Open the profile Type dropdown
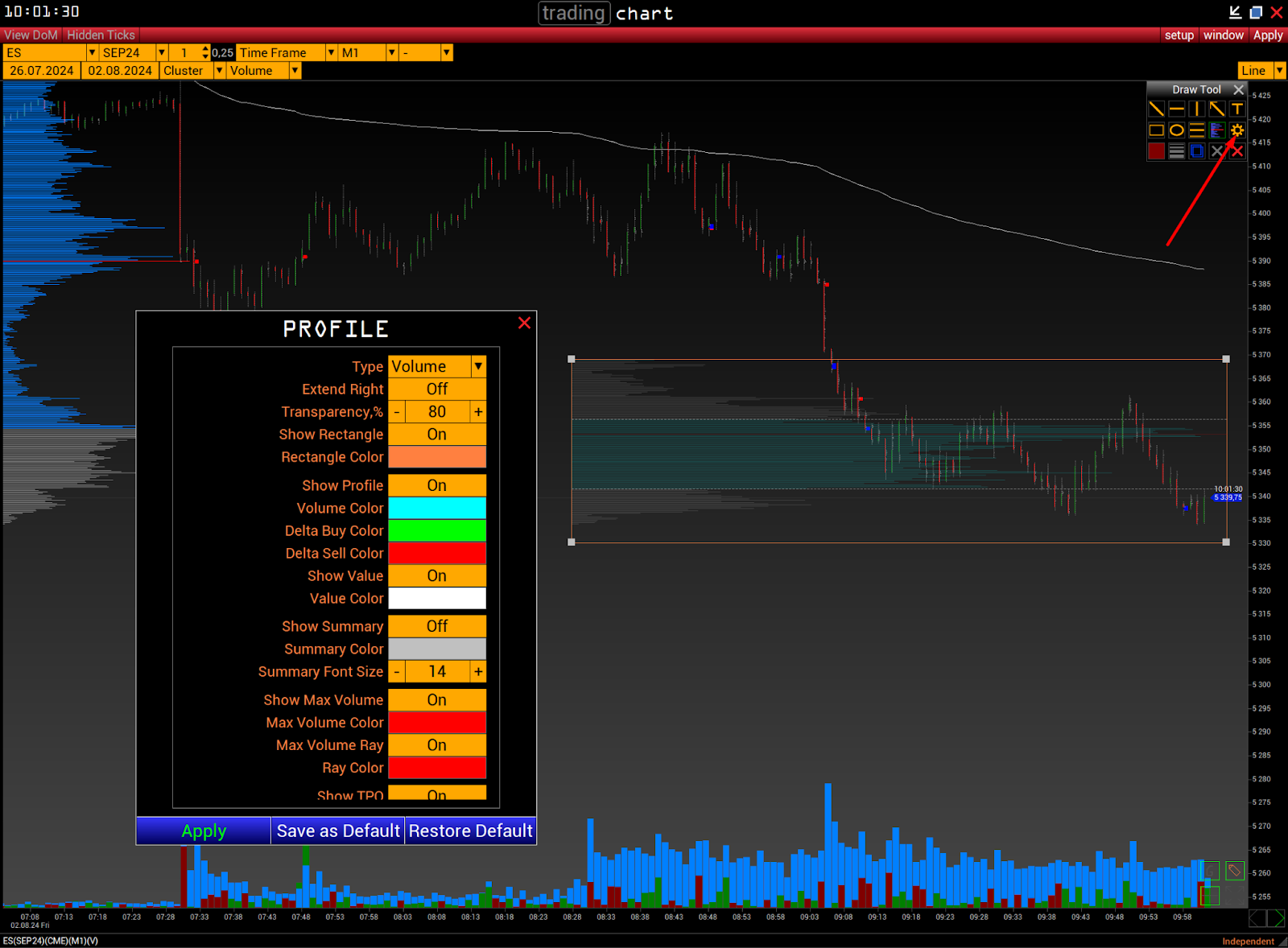Viewport: 1288px width, 948px height. pyautogui.click(x=478, y=367)
